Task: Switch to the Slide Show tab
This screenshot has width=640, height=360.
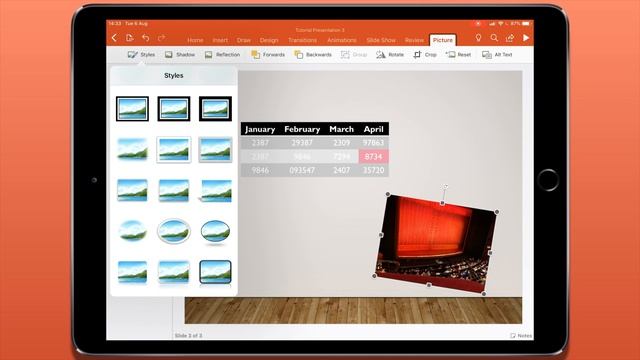Action: pyautogui.click(x=381, y=40)
